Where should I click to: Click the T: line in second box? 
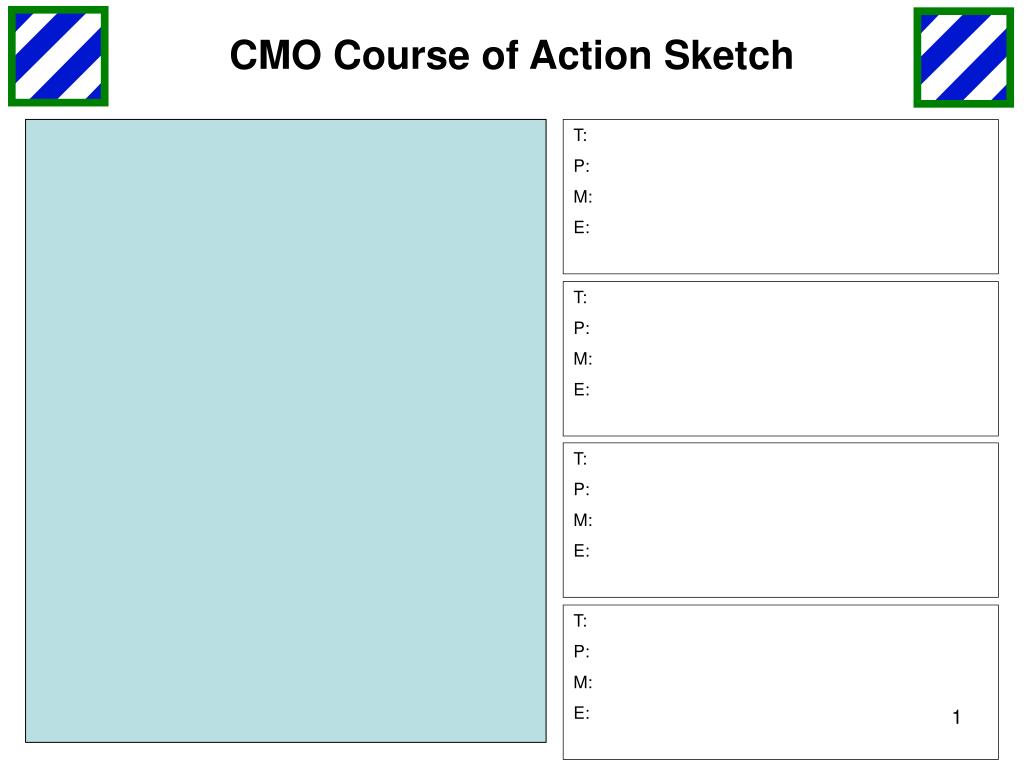pos(580,297)
